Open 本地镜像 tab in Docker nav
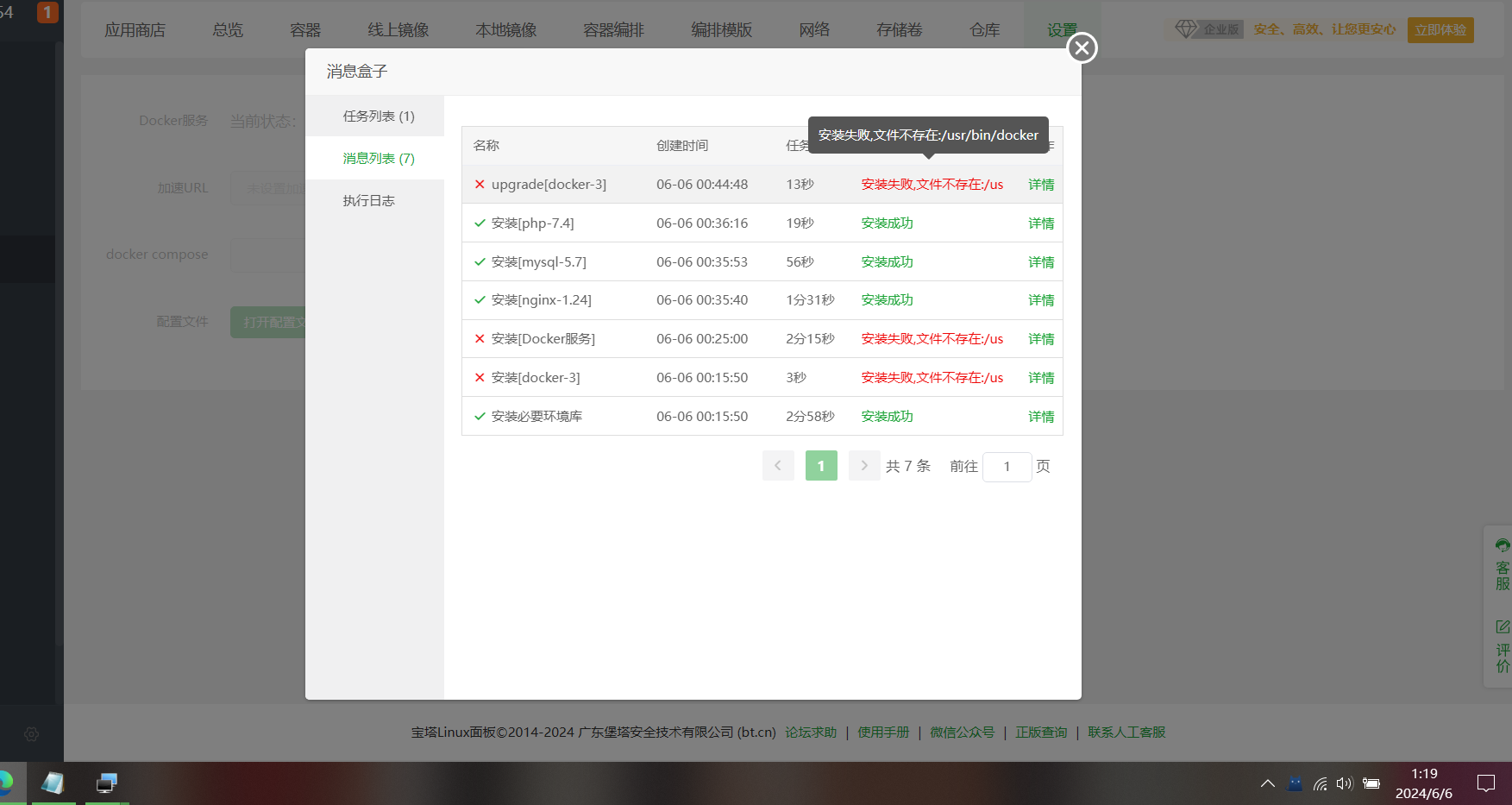The height and width of the screenshot is (805, 1512). point(505,30)
